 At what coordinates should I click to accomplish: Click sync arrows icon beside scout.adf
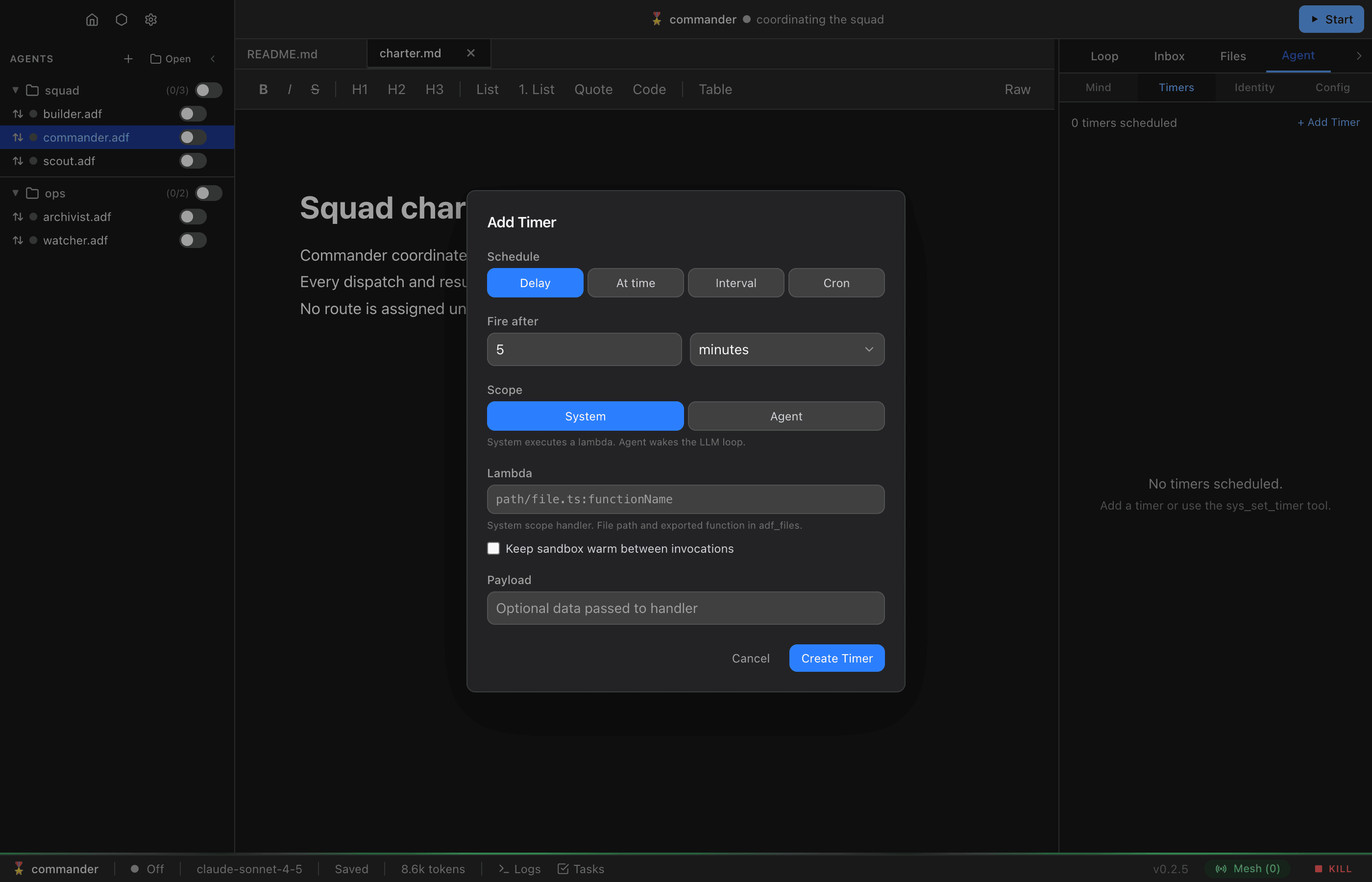coord(18,162)
